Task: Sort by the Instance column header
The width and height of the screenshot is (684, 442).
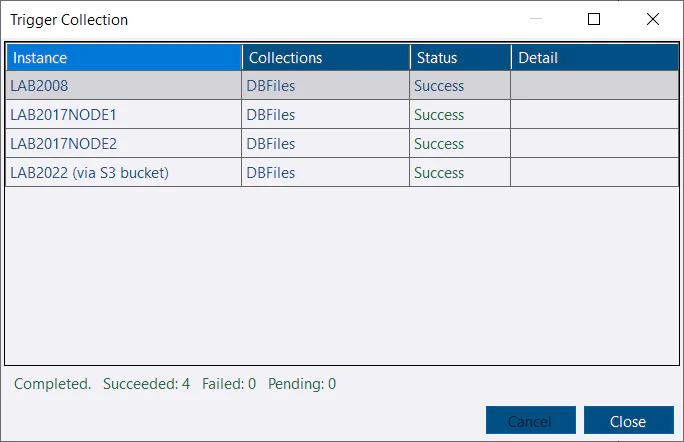Action: (x=124, y=58)
